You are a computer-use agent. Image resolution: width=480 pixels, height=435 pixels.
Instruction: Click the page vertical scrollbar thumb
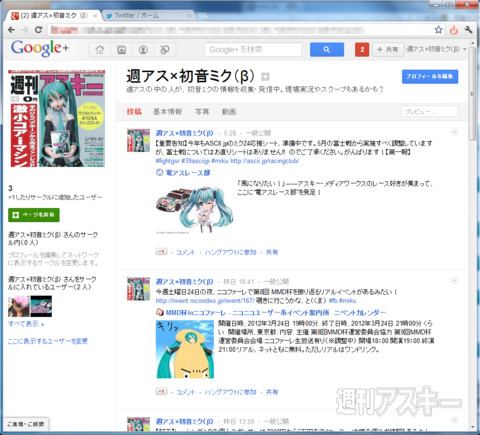(473, 93)
